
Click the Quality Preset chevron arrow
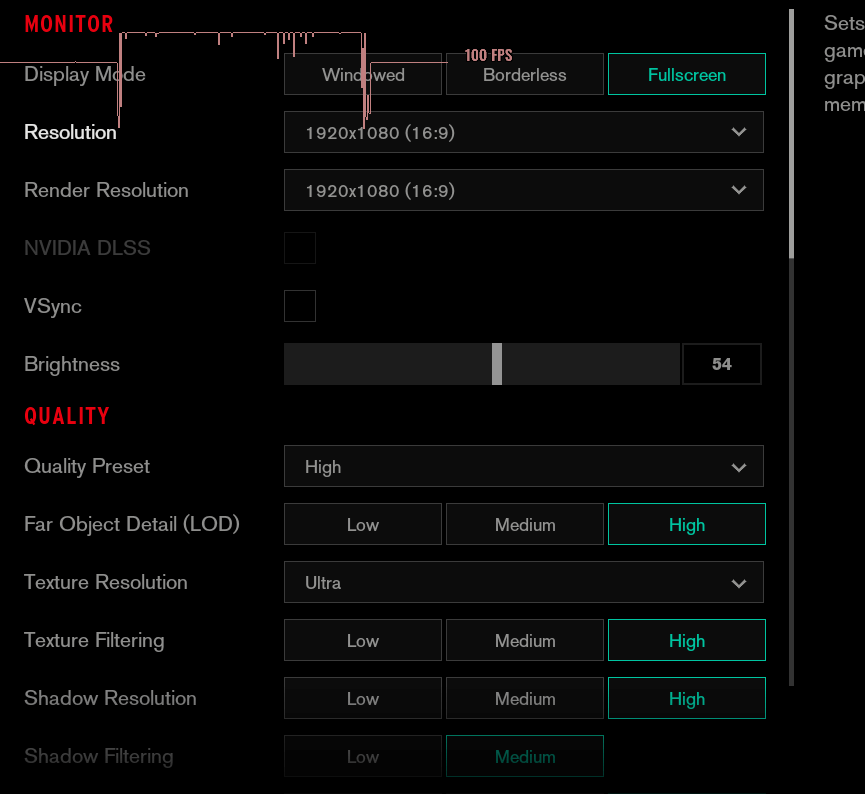pos(739,467)
